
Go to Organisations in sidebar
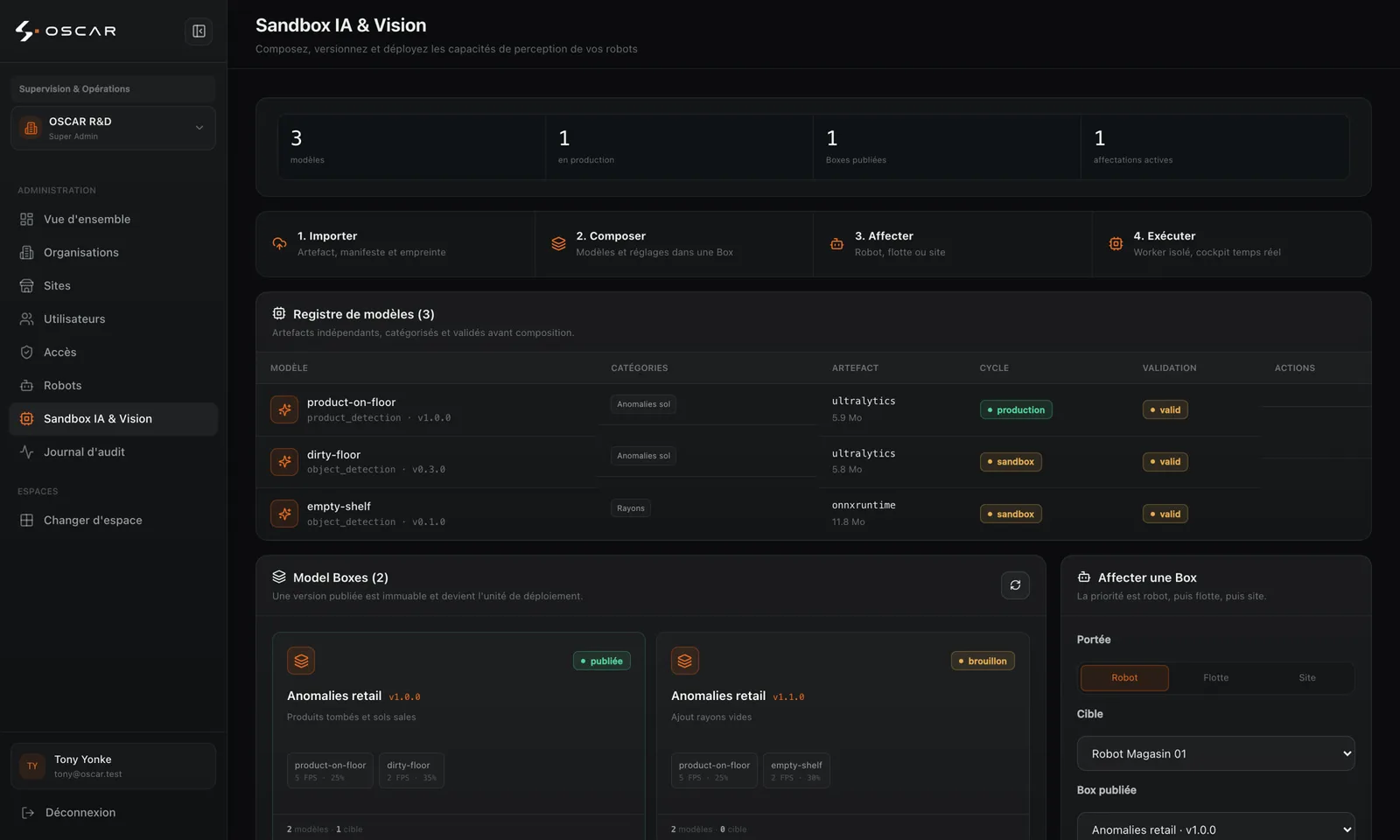[x=113, y=253]
